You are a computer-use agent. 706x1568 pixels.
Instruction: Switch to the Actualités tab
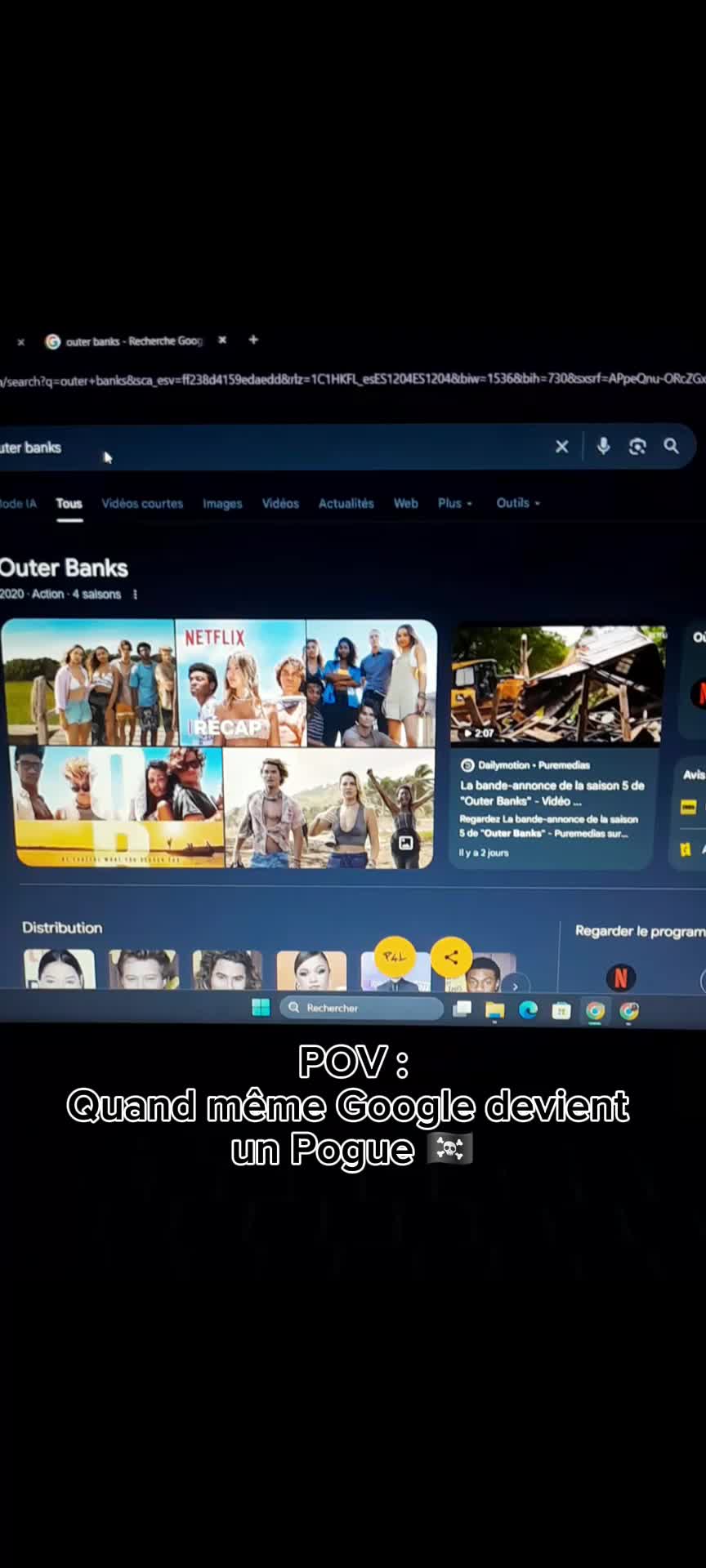click(346, 504)
